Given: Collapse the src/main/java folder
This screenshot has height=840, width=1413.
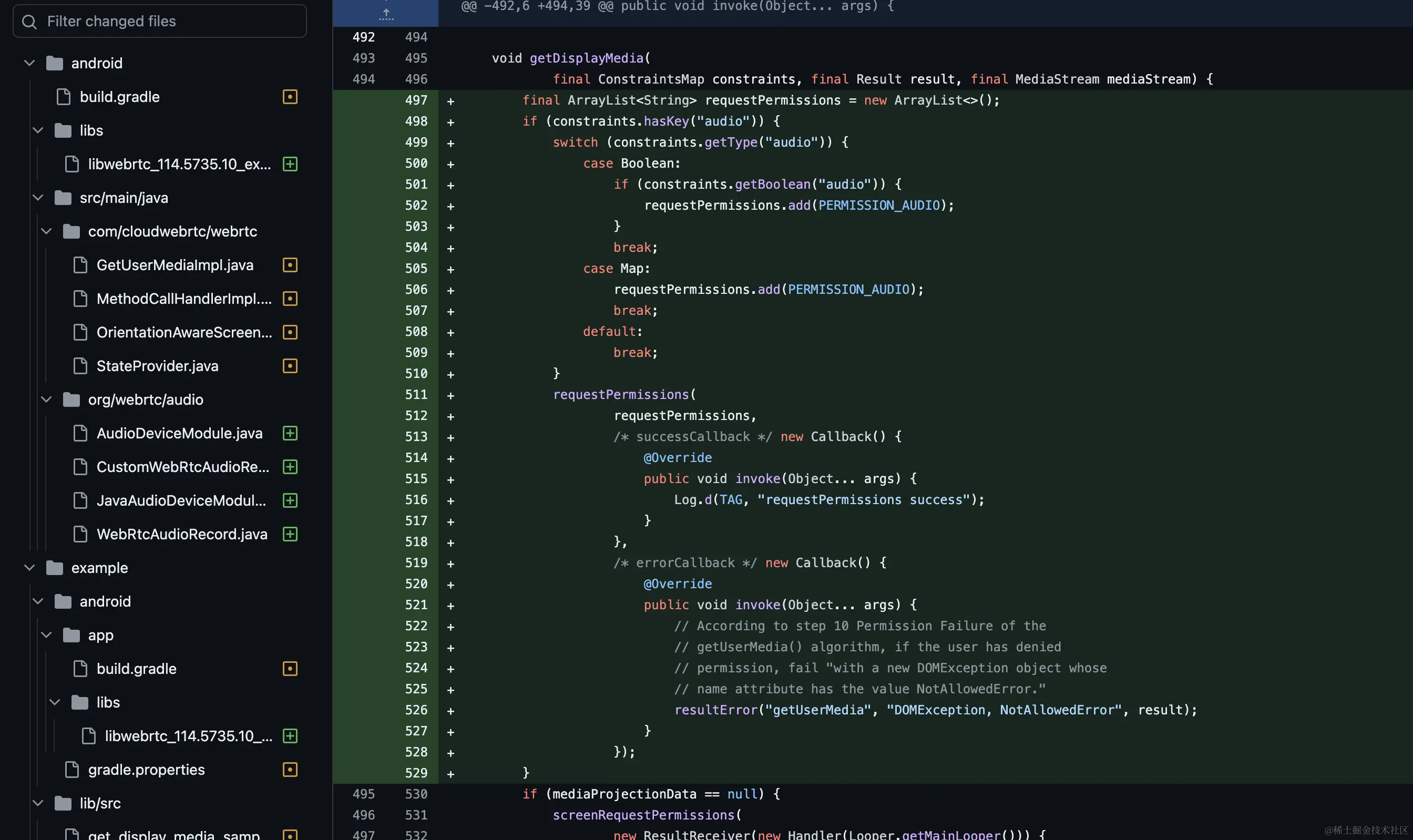Looking at the screenshot, I should pyautogui.click(x=38, y=198).
